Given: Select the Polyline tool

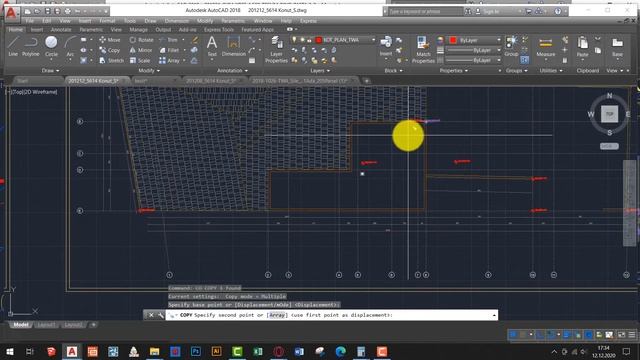Looking at the screenshot, I should pos(31,46).
